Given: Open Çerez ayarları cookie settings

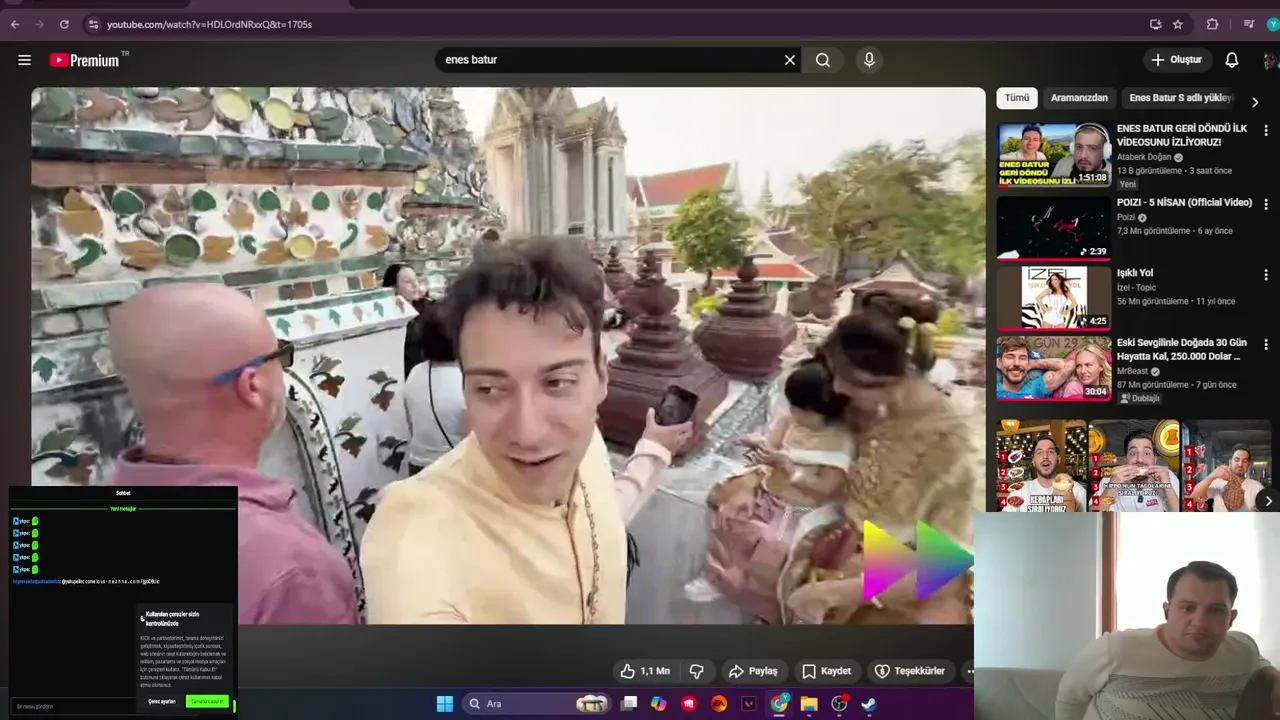Looking at the screenshot, I should (x=162, y=702).
